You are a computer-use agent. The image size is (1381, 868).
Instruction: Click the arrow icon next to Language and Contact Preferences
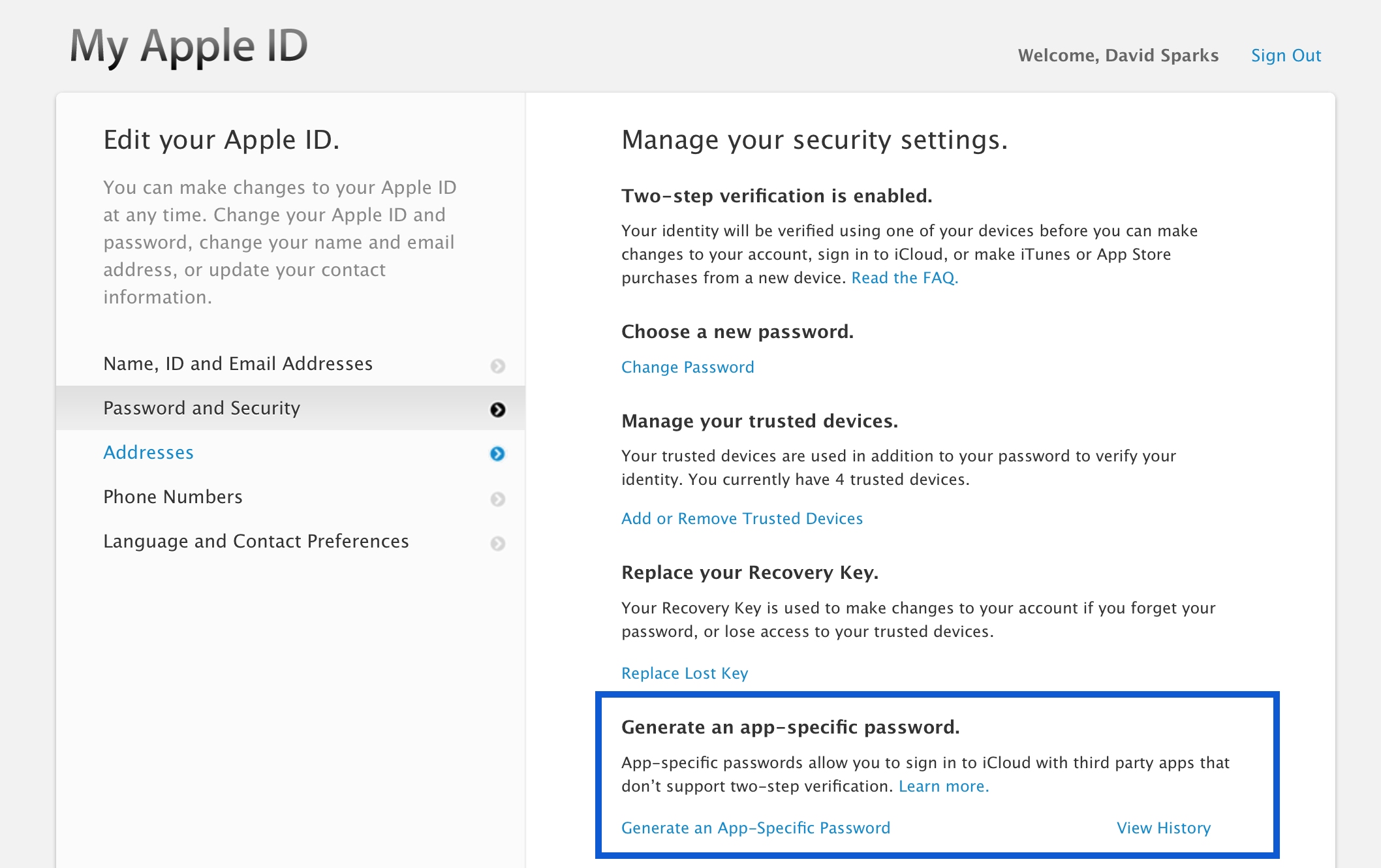(497, 543)
